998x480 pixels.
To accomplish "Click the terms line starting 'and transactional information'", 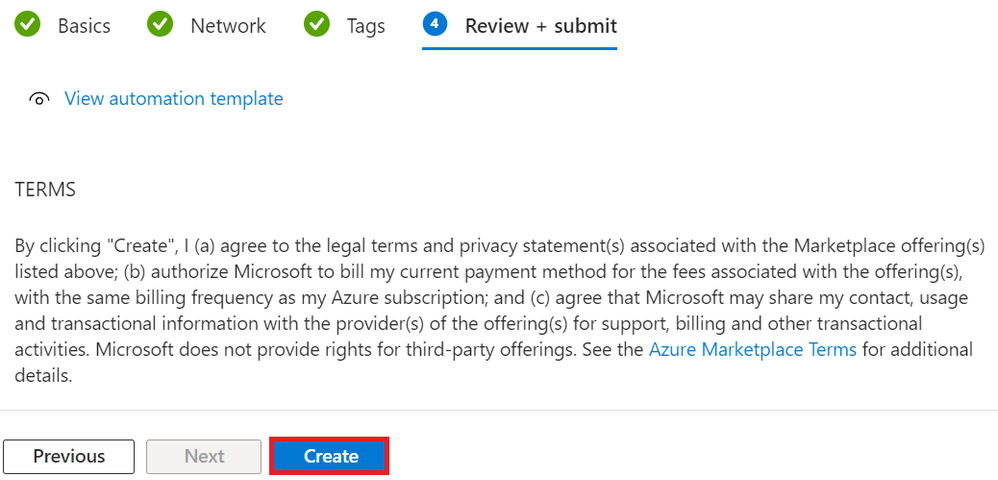I will pyautogui.click(x=468, y=323).
